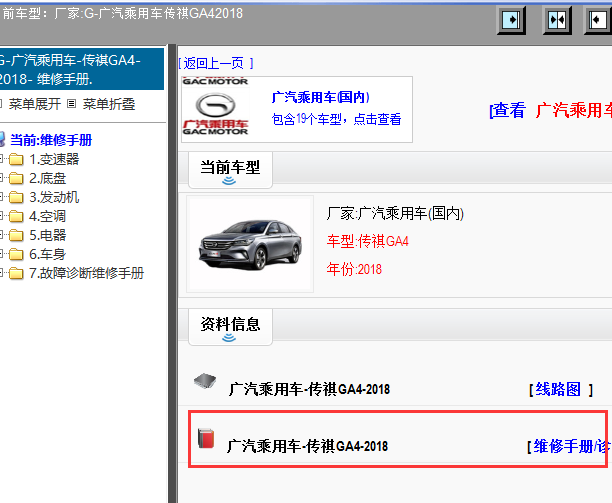This screenshot has height=503, width=612.
Task: Expand the 3.发动机 tree node
Action: pyautogui.click(x=1, y=197)
